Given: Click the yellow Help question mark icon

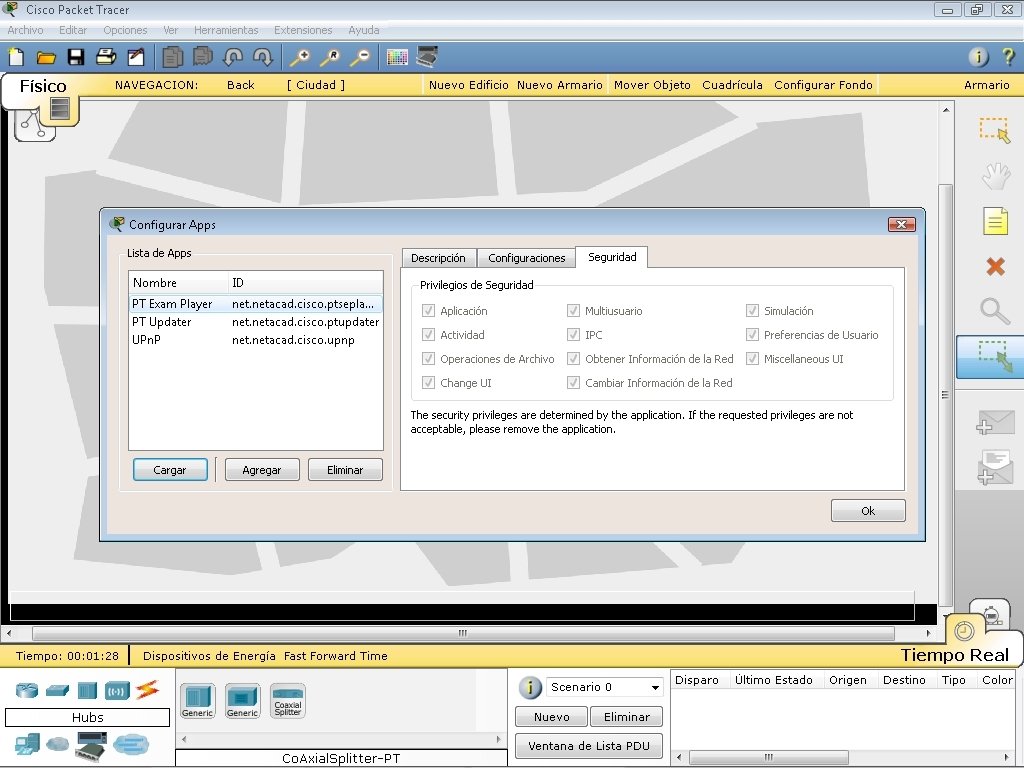Looking at the screenshot, I should 1008,57.
